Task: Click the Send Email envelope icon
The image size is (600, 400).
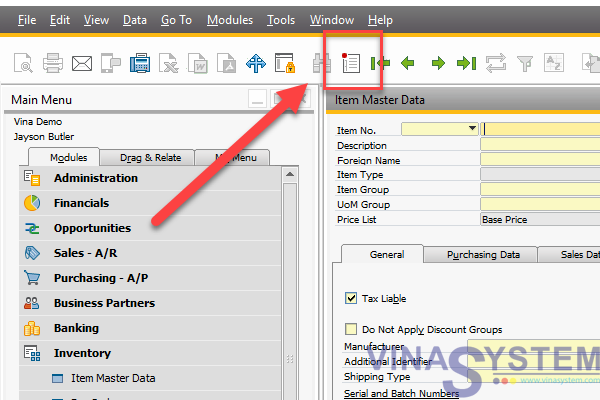Action: tap(82, 64)
